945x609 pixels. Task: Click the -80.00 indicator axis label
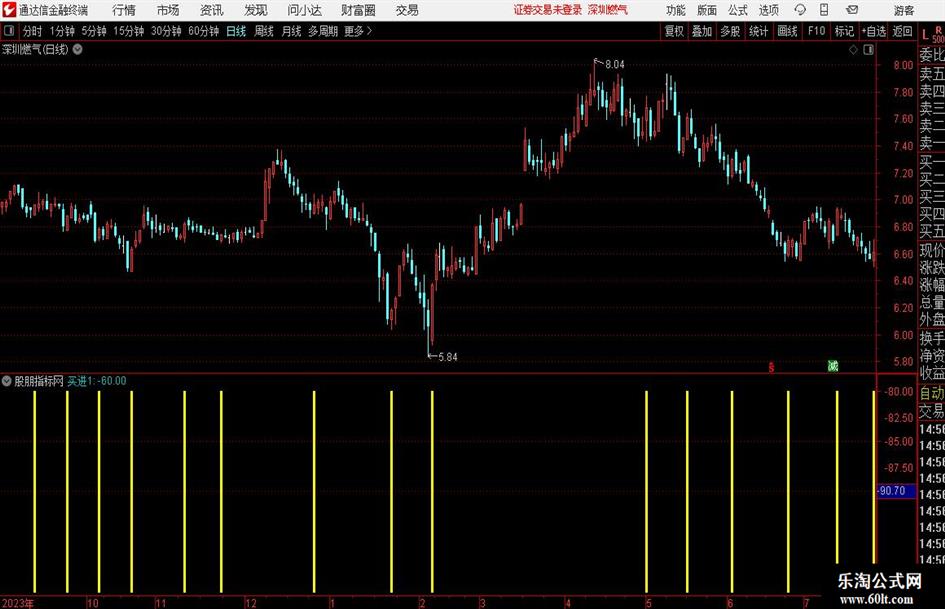tap(899, 391)
